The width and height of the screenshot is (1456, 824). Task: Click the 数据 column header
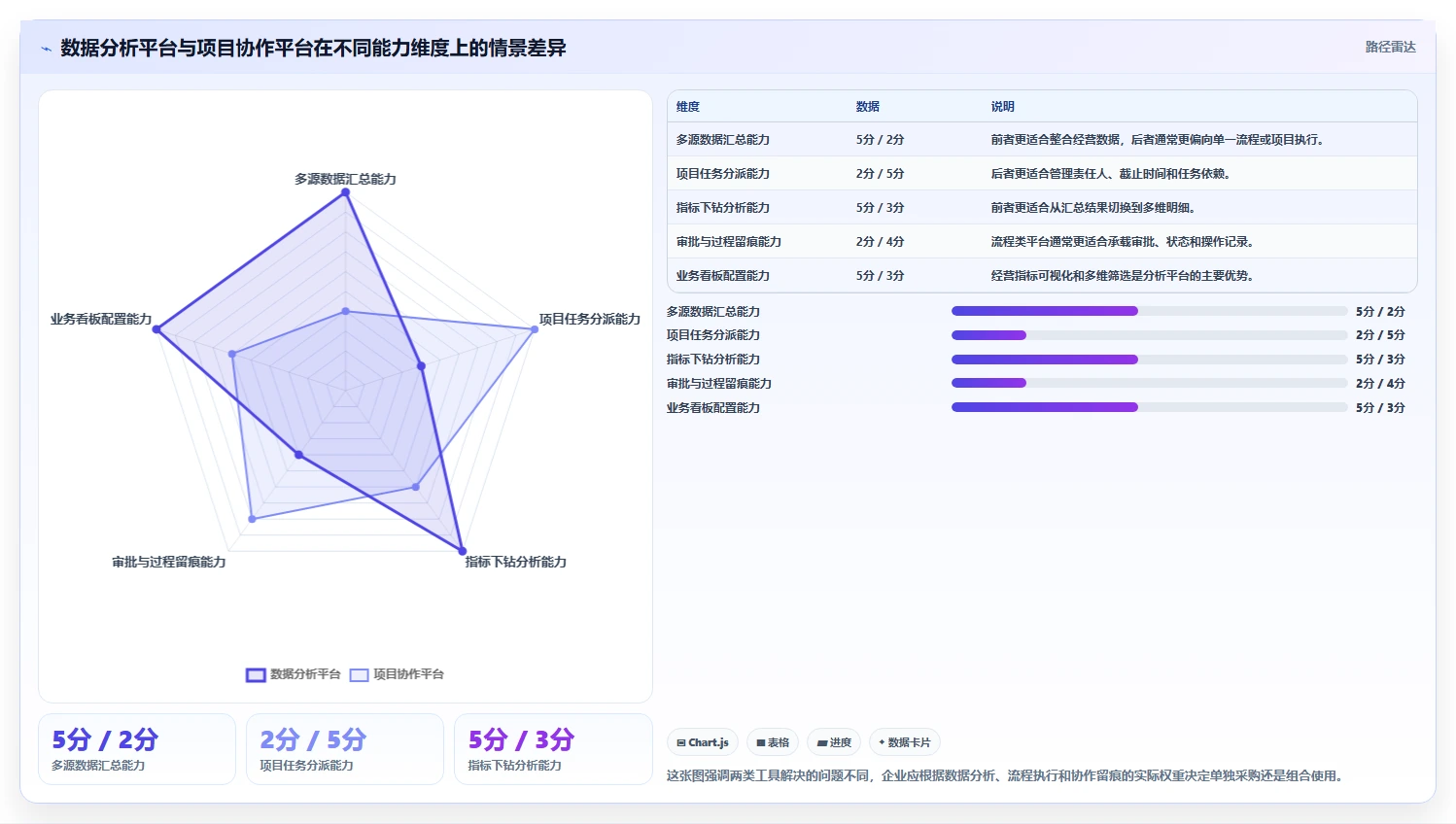[x=868, y=107]
